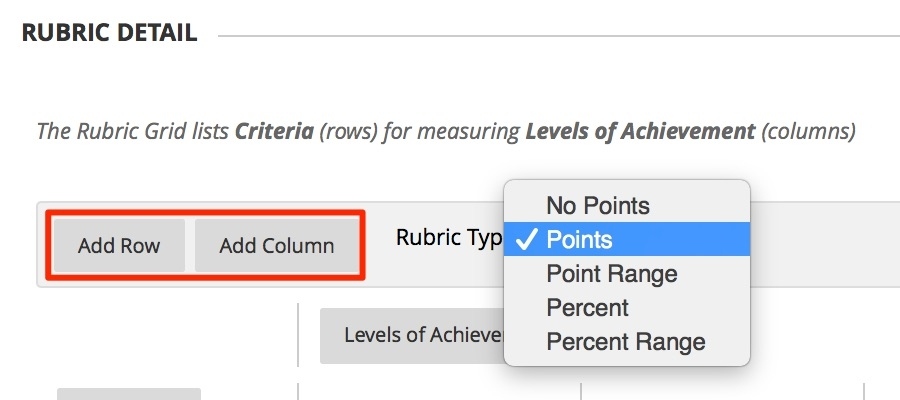Image resolution: width=900 pixels, height=400 pixels.
Task: Select No Points from the dropdown list
Action: click(x=598, y=206)
